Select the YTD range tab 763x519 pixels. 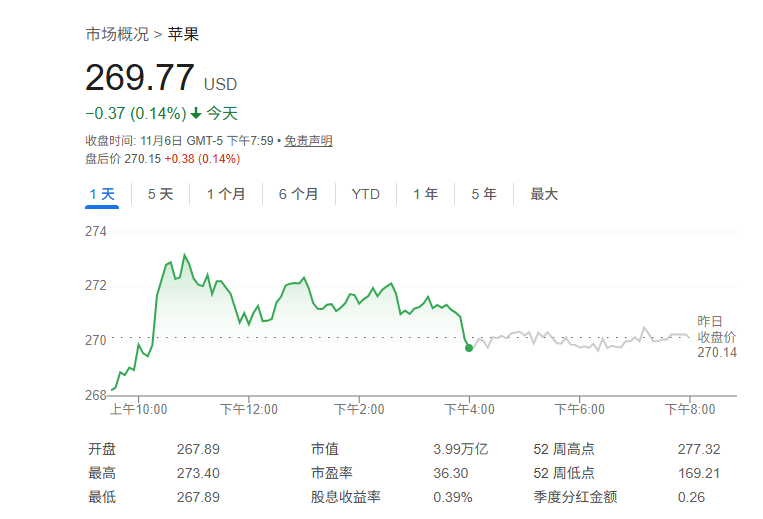pyautogui.click(x=365, y=195)
